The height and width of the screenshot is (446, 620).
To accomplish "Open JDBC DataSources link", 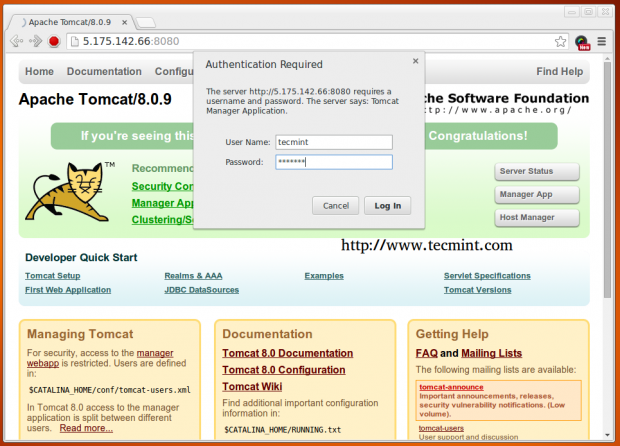I will (x=202, y=290).
